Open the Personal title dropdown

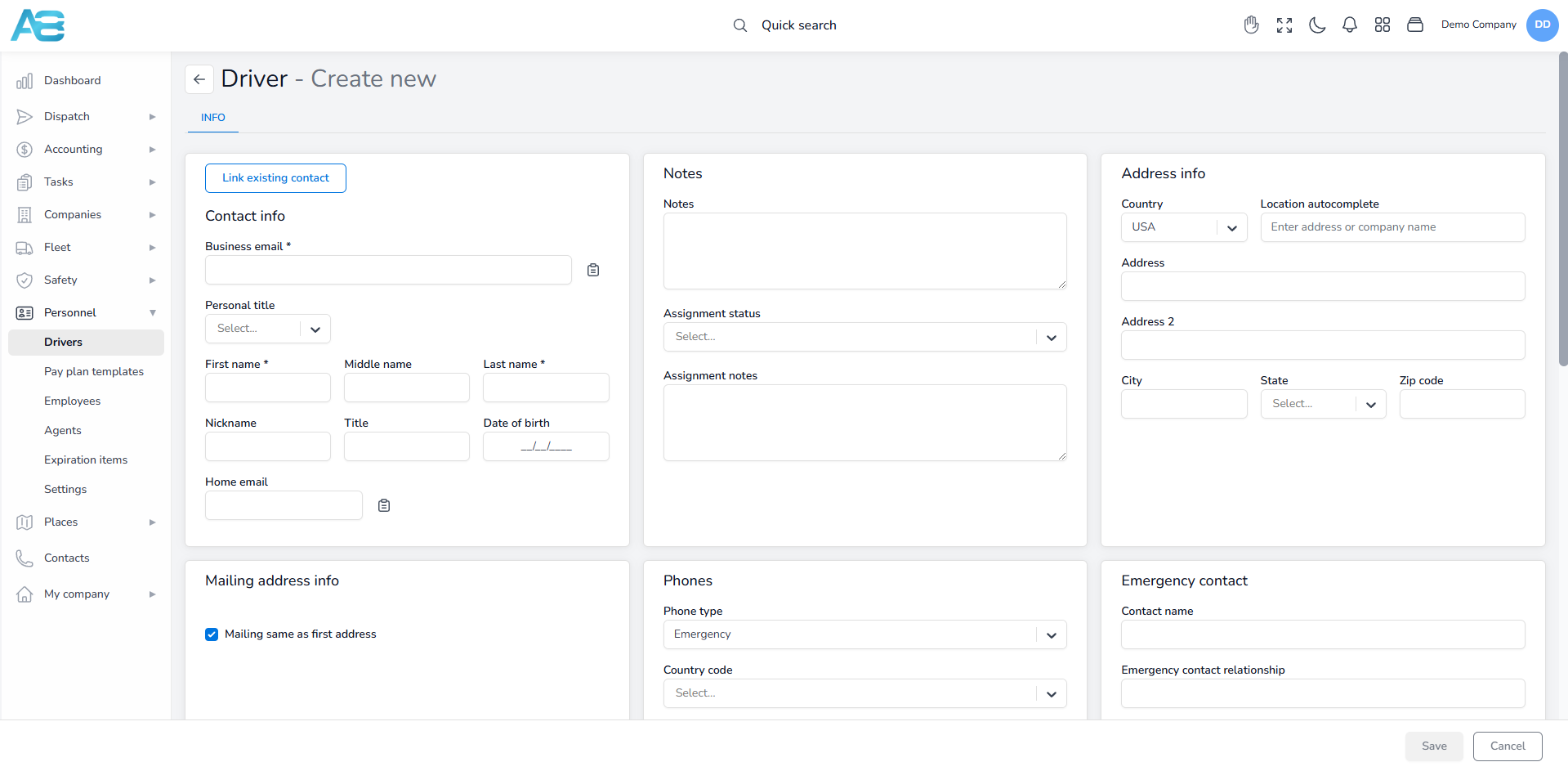click(268, 329)
